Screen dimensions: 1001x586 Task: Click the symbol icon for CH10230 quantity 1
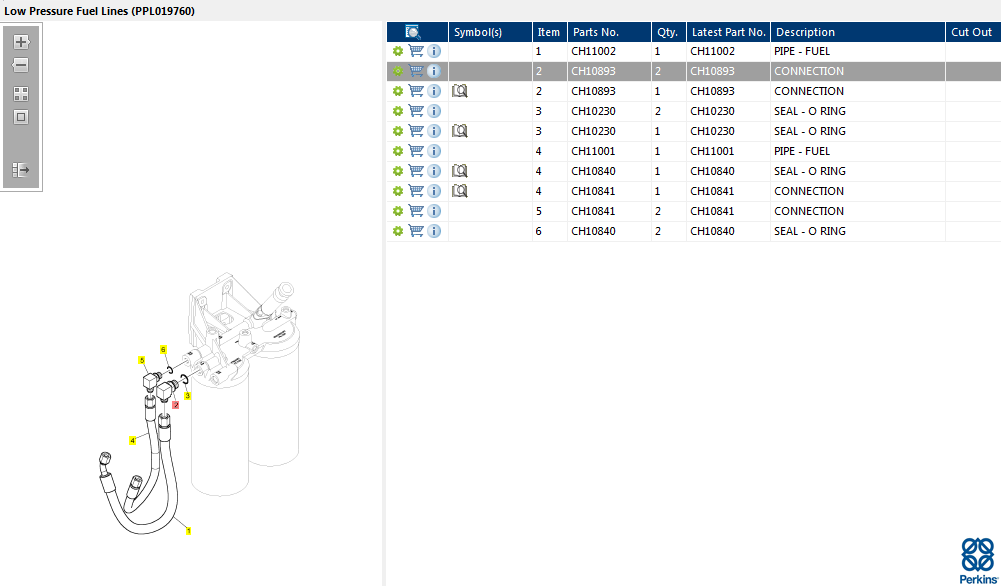click(460, 131)
